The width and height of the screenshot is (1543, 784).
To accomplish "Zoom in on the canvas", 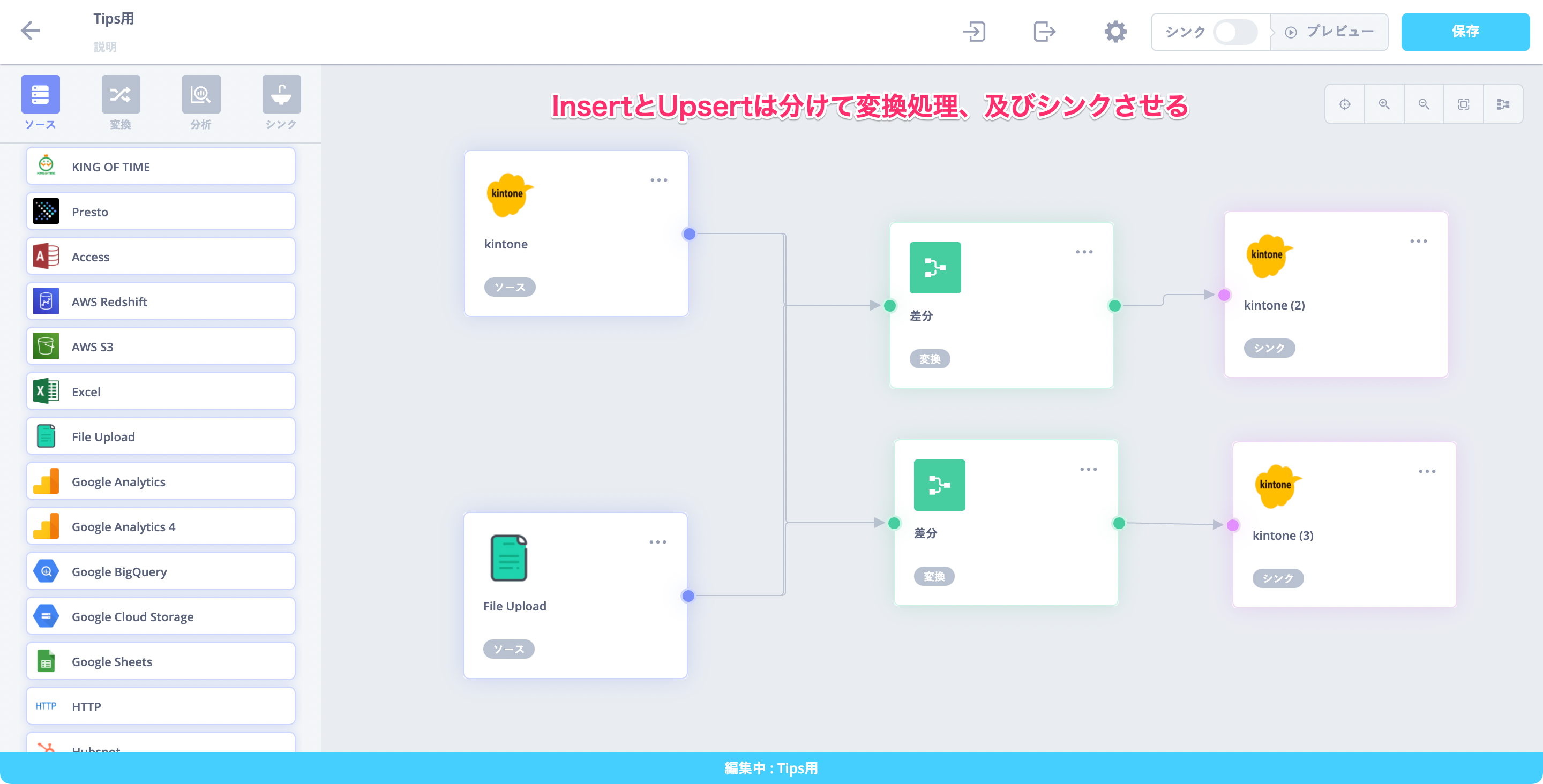I will 1384,104.
